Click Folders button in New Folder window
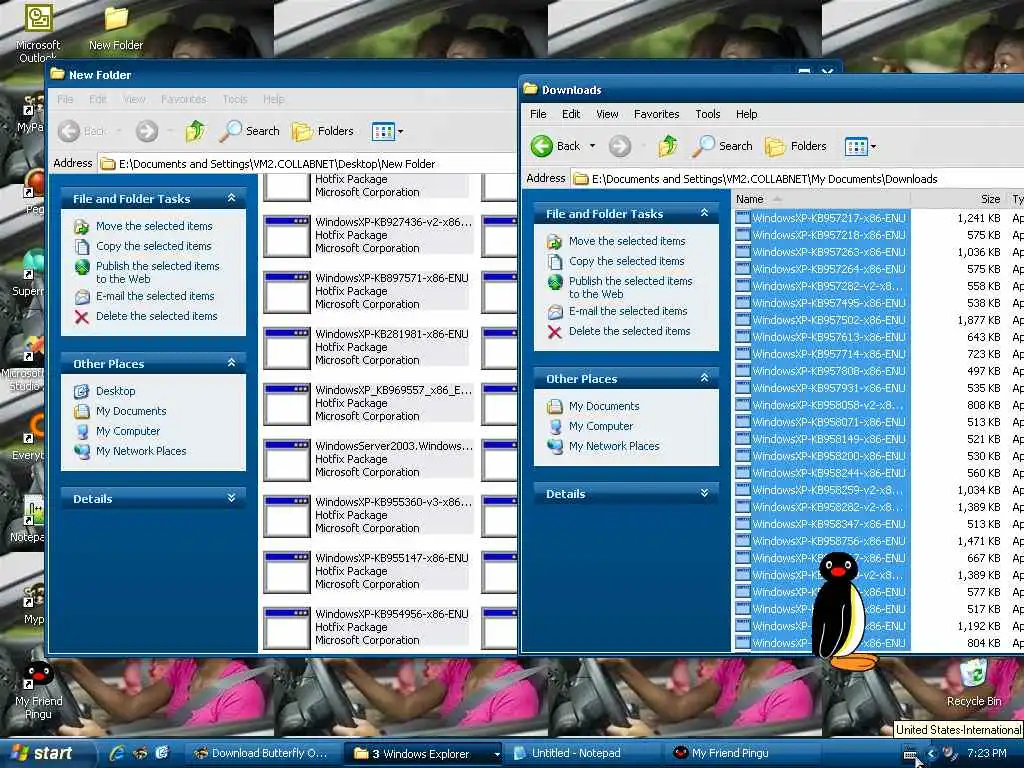Viewport: 1024px width, 768px height. pos(323,131)
